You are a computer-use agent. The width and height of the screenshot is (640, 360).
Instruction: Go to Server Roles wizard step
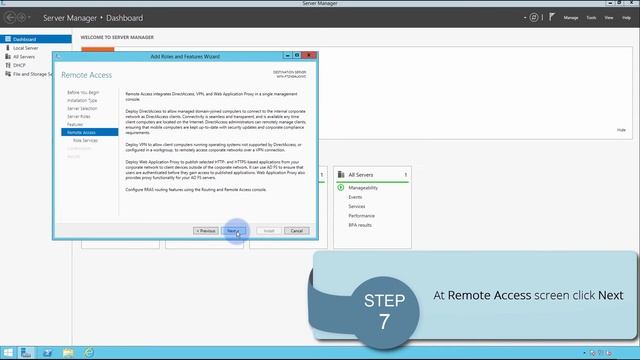pyautogui.click(x=78, y=117)
